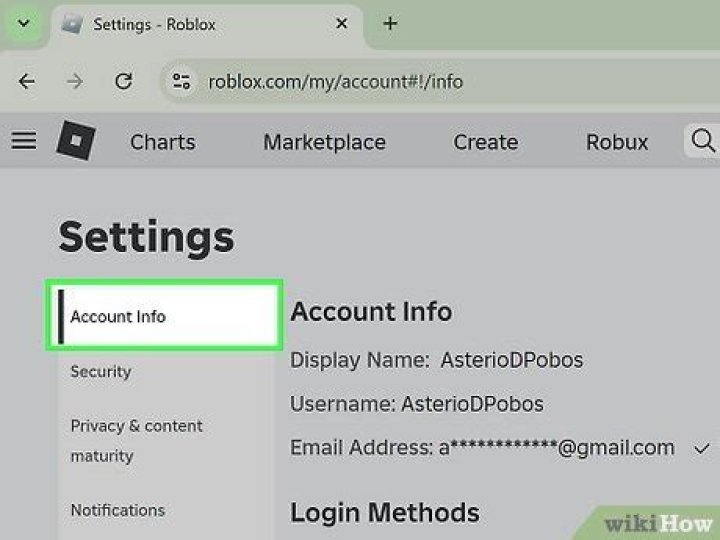Viewport: 720px width, 540px height.
Task: Expand the tab search dropdown arrow
Action: 23,24
